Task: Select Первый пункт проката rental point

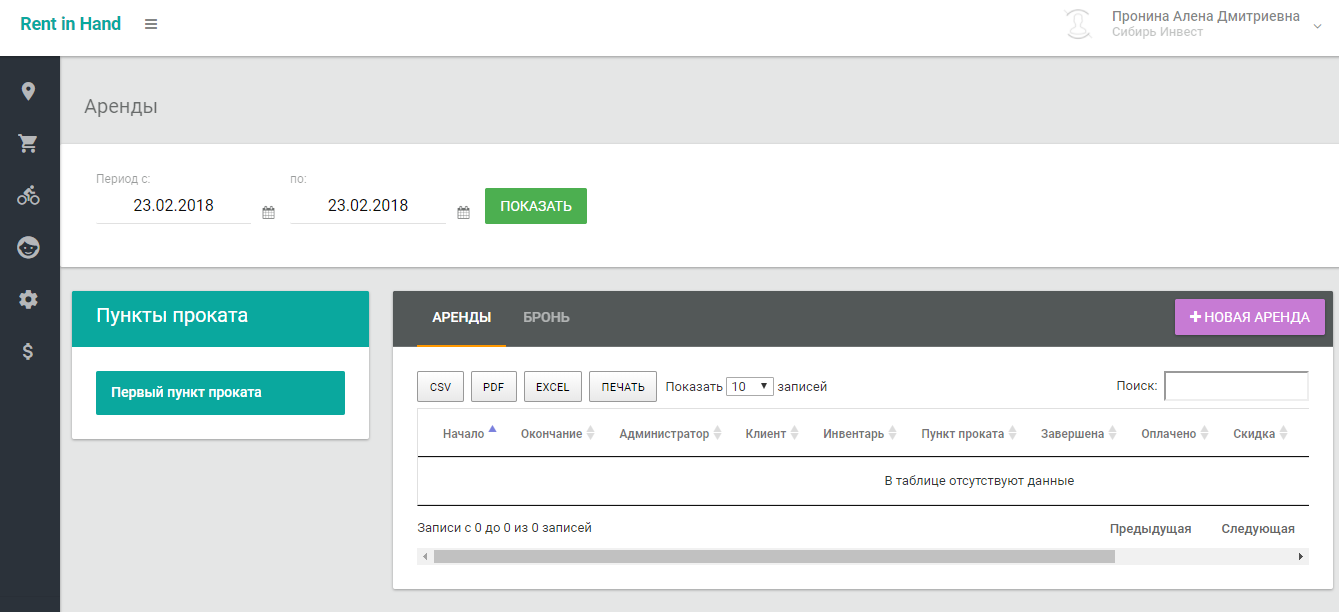Action: click(220, 393)
